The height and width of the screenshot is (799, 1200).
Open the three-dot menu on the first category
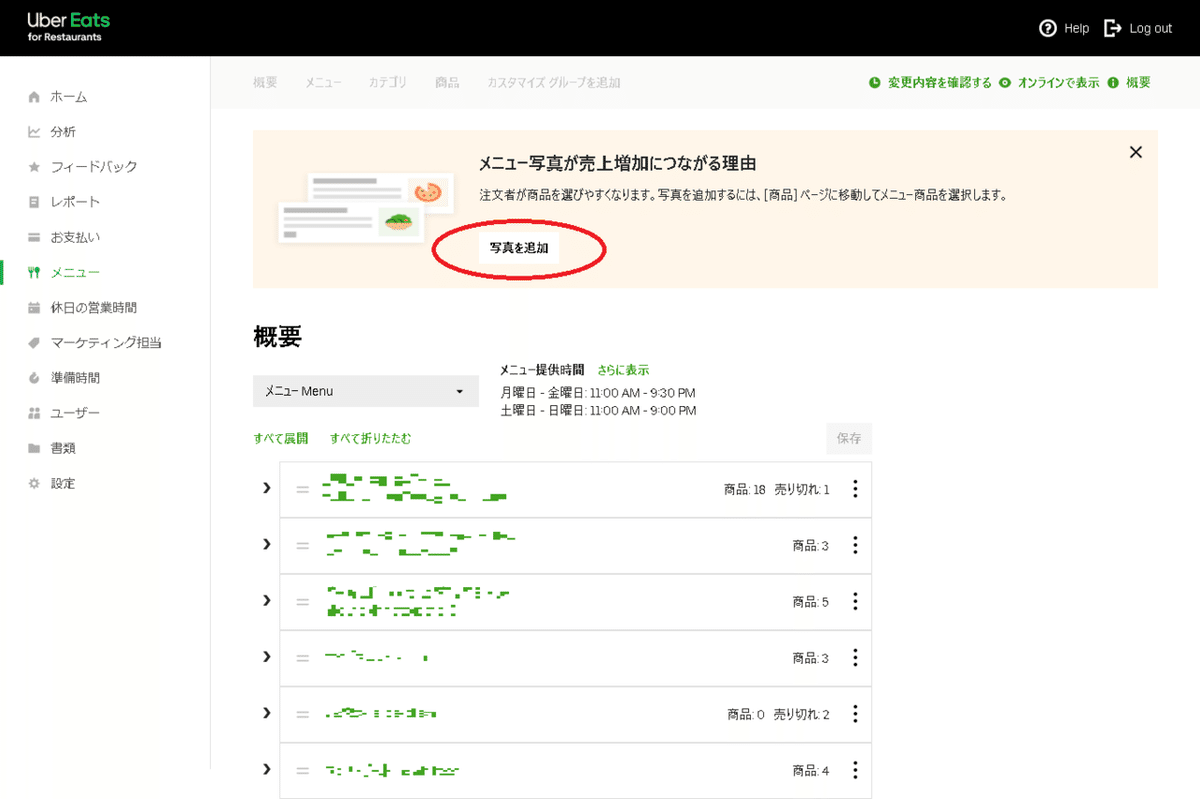click(x=855, y=489)
